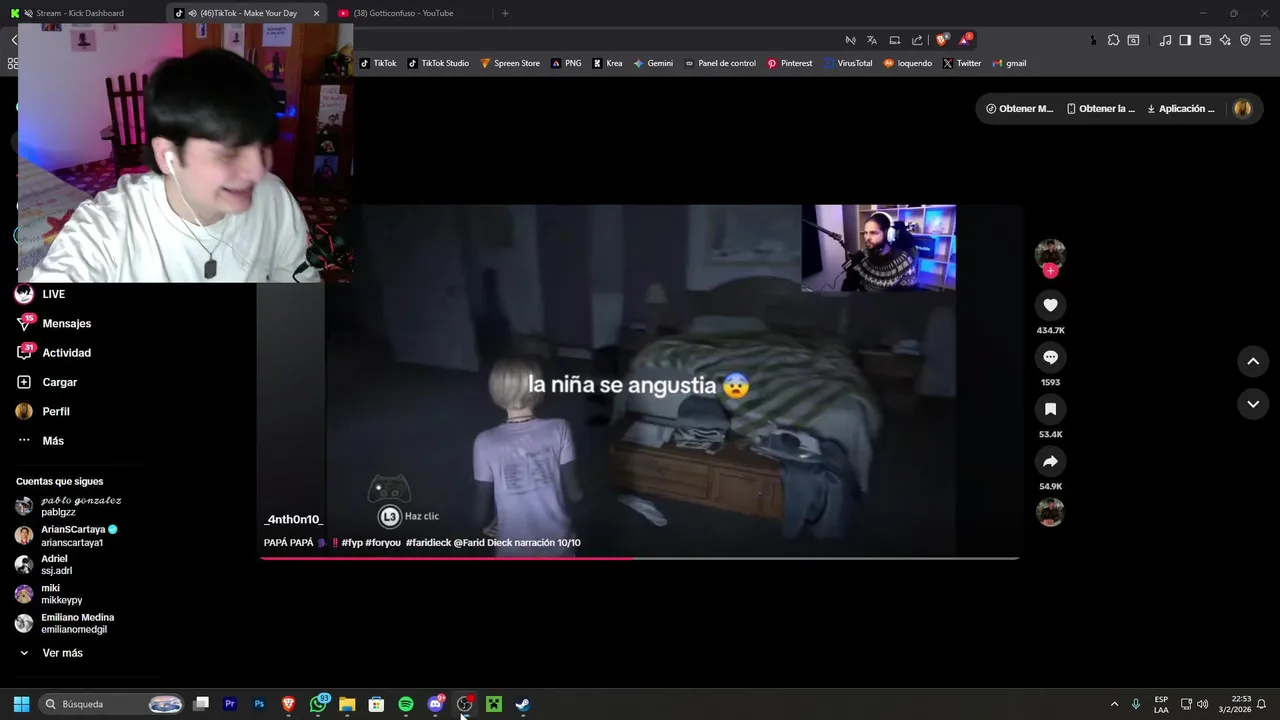Open Windows Start menu
The image size is (1280, 720).
21,704
